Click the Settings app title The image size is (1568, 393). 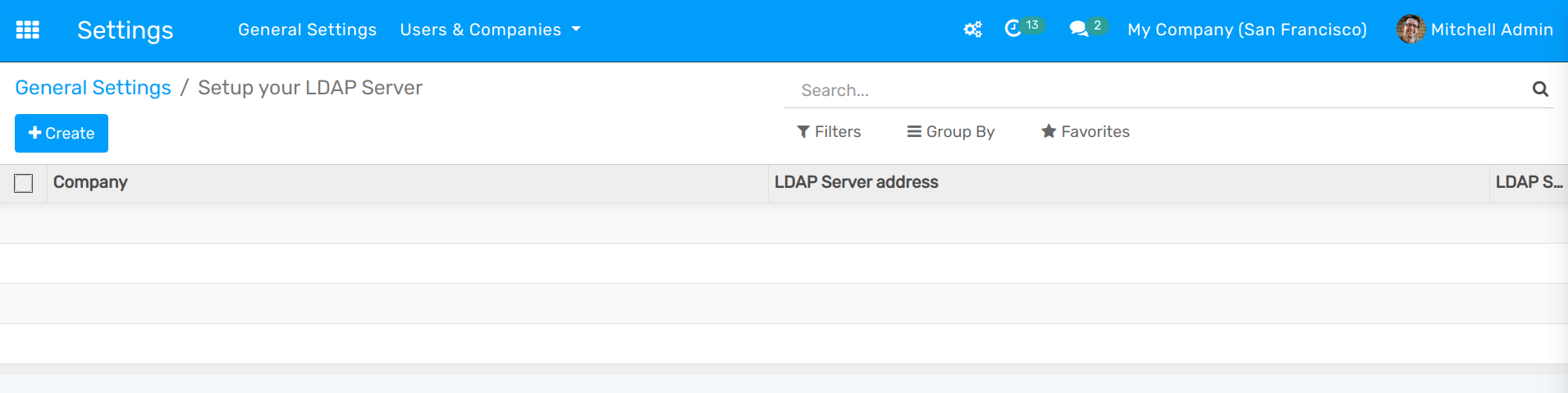[125, 30]
